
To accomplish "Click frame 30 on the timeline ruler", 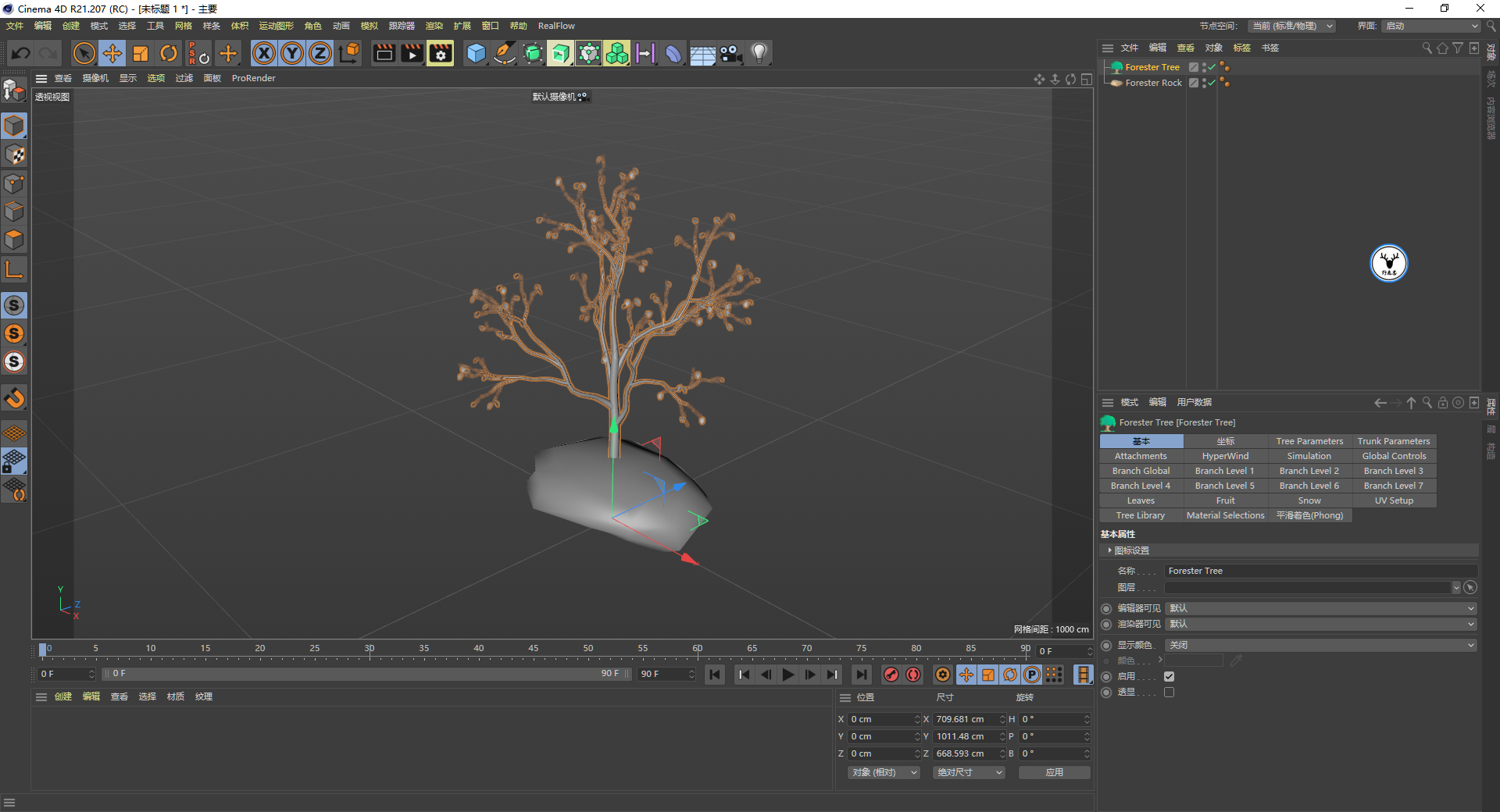I will (370, 649).
